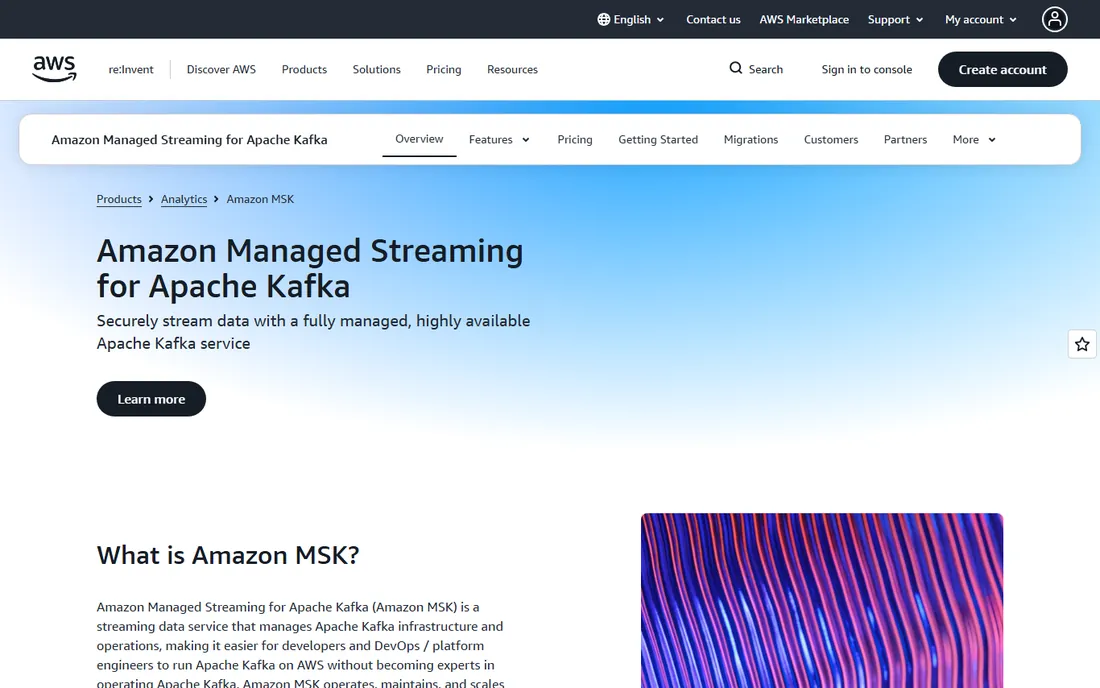Follow the Products breadcrumb link

tap(119, 199)
